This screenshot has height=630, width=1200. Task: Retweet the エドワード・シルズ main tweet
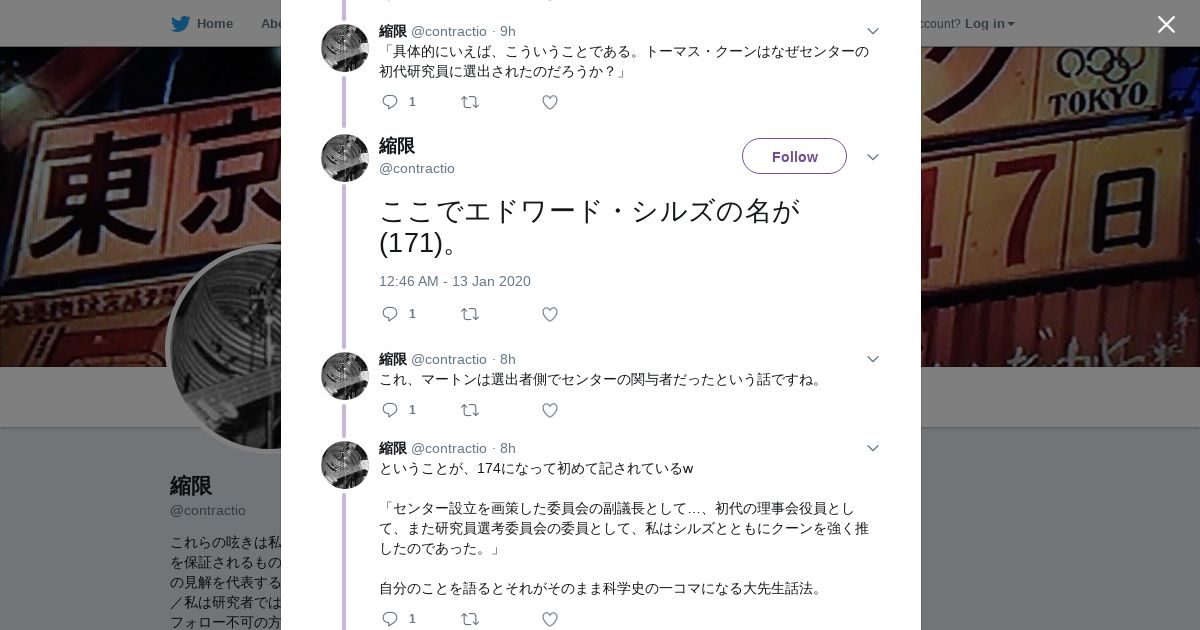click(x=469, y=314)
